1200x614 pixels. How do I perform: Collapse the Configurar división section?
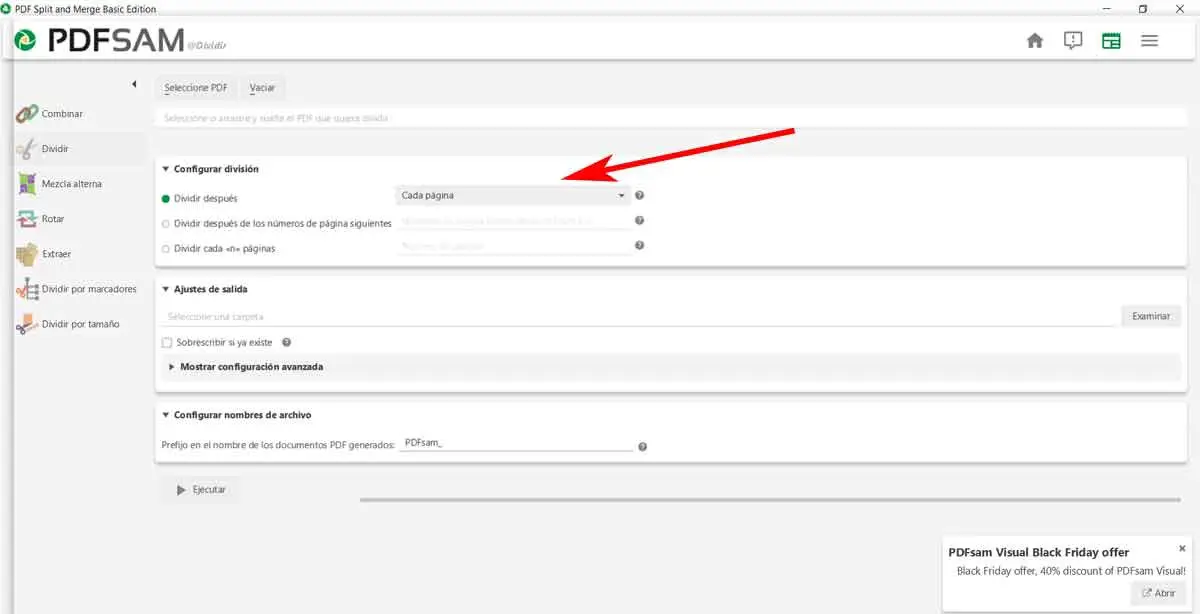[166, 169]
